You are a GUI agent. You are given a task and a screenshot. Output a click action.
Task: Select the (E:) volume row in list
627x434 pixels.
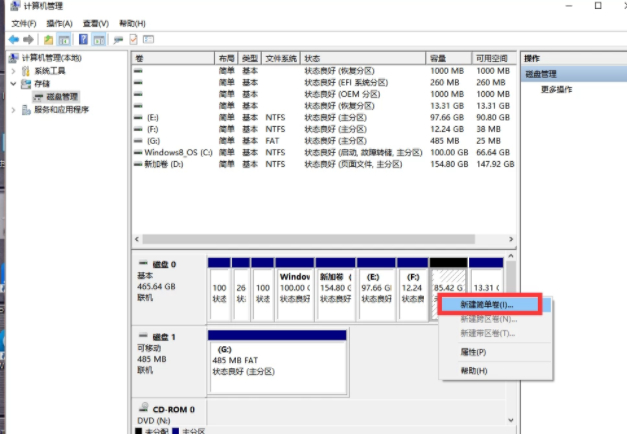coord(323,118)
